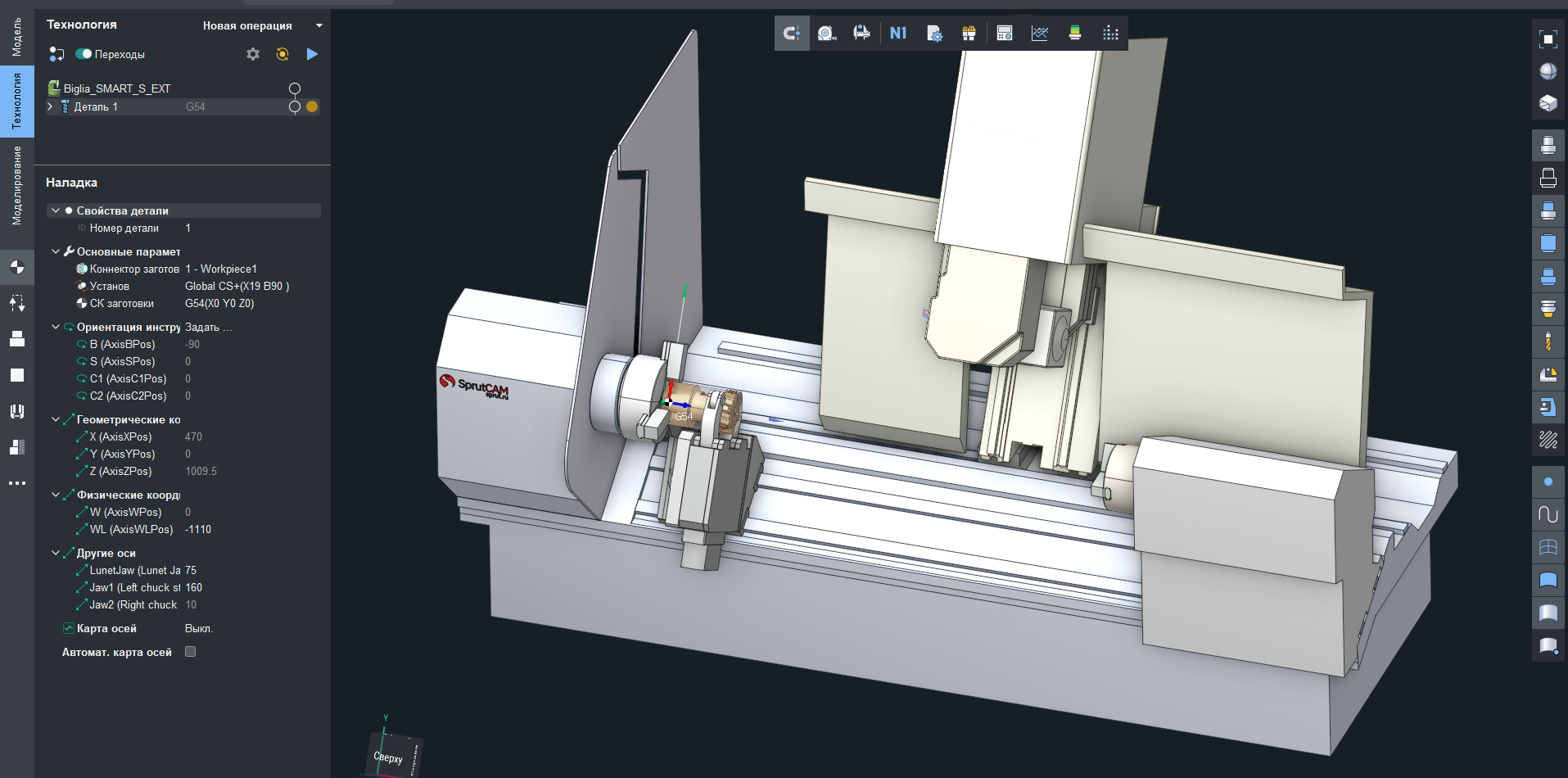The image size is (1568, 778).
Task: Run the blue play button
Action: coord(312,54)
